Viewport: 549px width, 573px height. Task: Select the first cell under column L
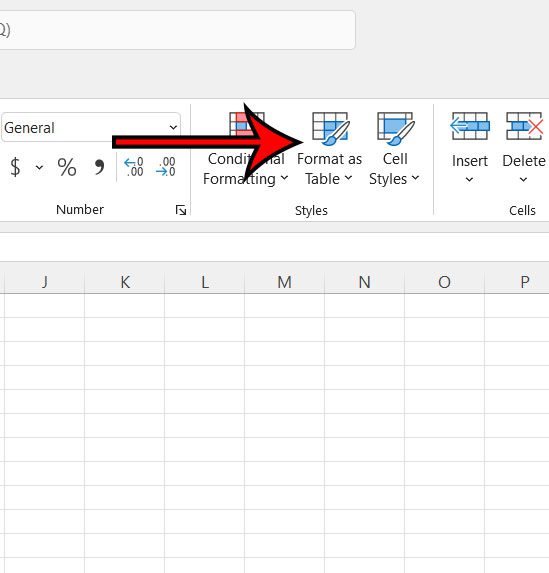205,306
